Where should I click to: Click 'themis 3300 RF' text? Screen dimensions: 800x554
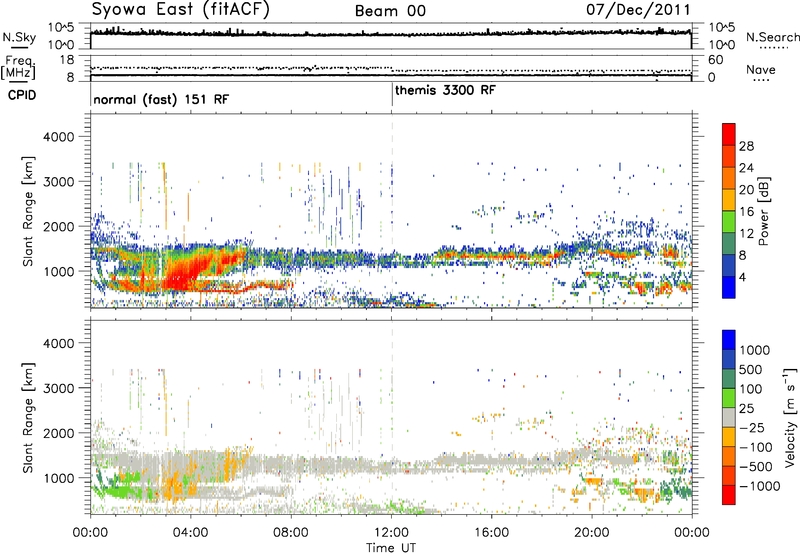pyautogui.click(x=445, y=90)
